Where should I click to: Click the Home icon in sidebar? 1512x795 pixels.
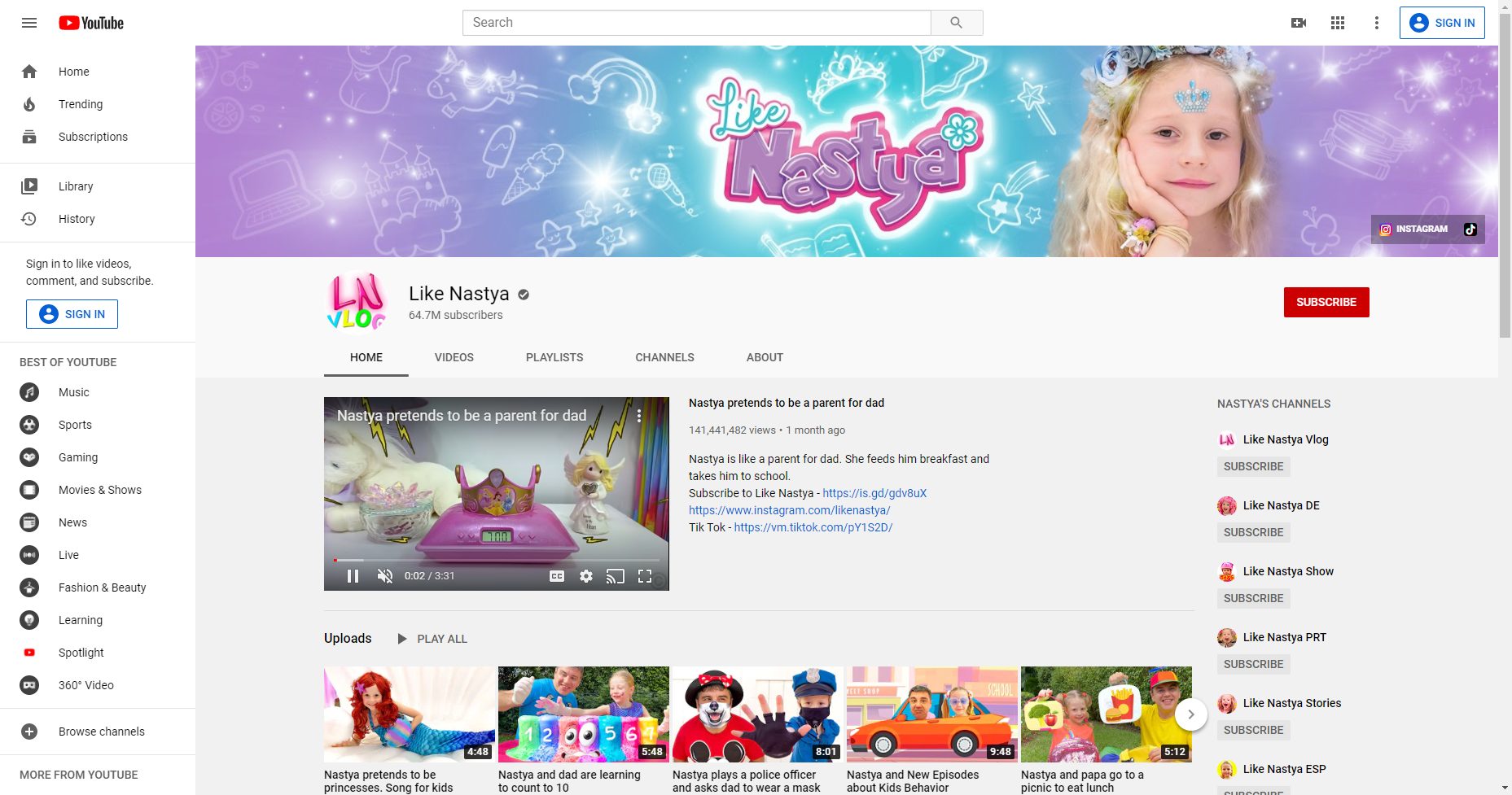tap(29, 72)
